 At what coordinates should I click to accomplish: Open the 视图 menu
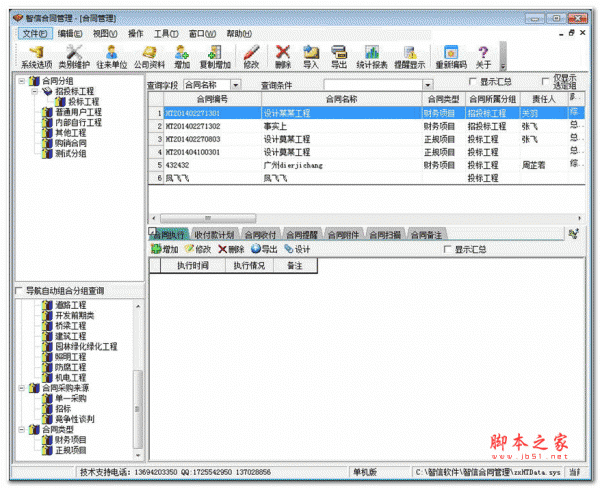point(105,34)
